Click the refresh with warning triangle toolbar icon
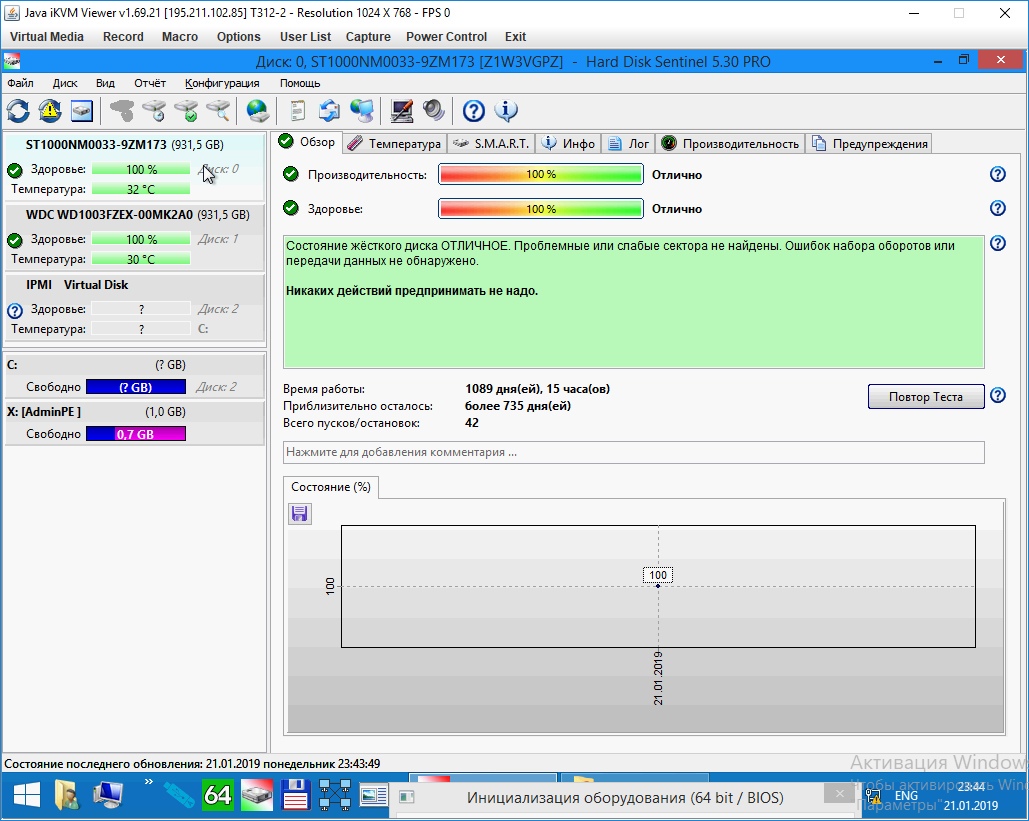This screenshot has width=1029, height=821. [50, 111]
